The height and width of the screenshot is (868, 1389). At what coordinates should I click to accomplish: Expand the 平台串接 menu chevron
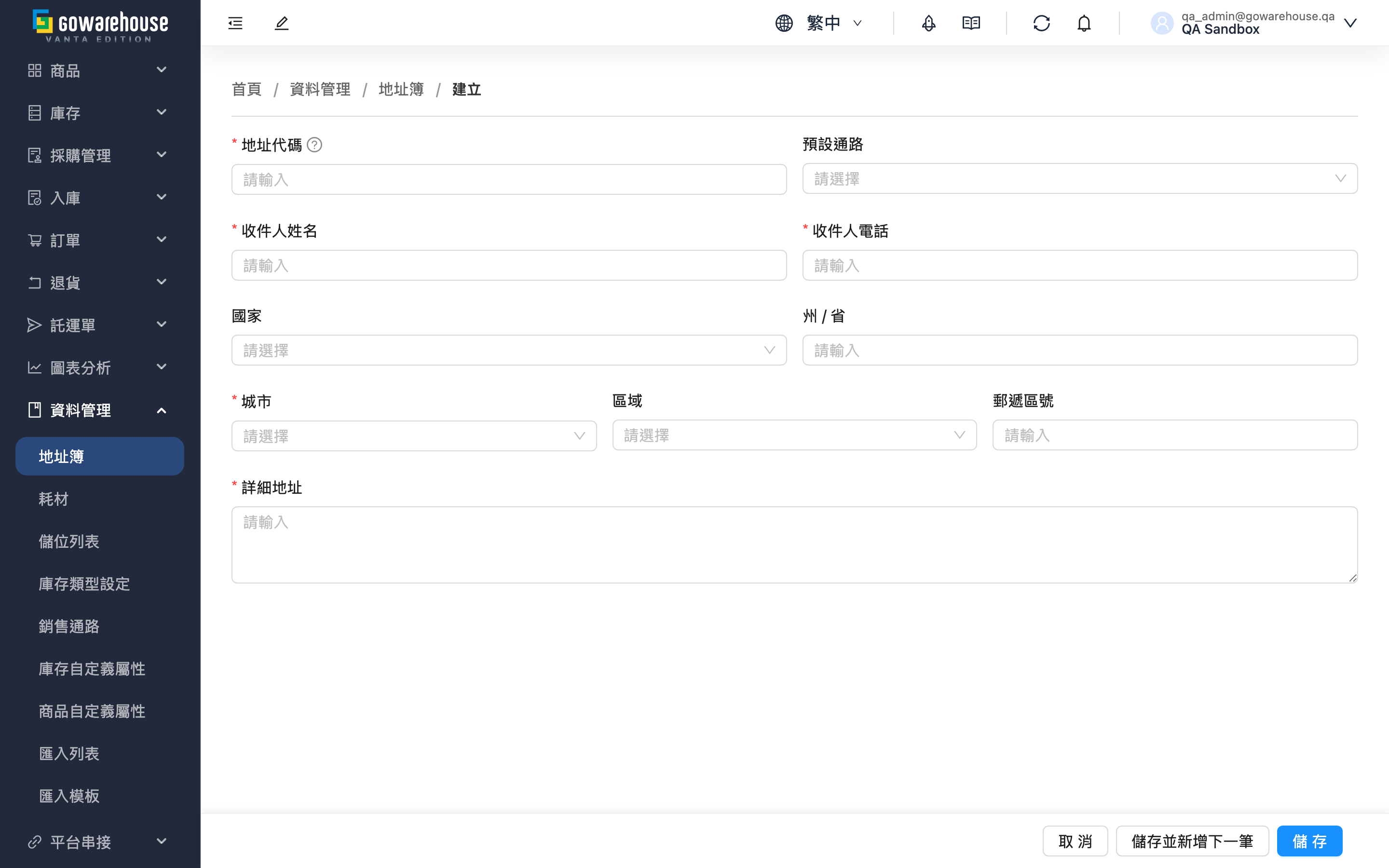tap(162, 841)
